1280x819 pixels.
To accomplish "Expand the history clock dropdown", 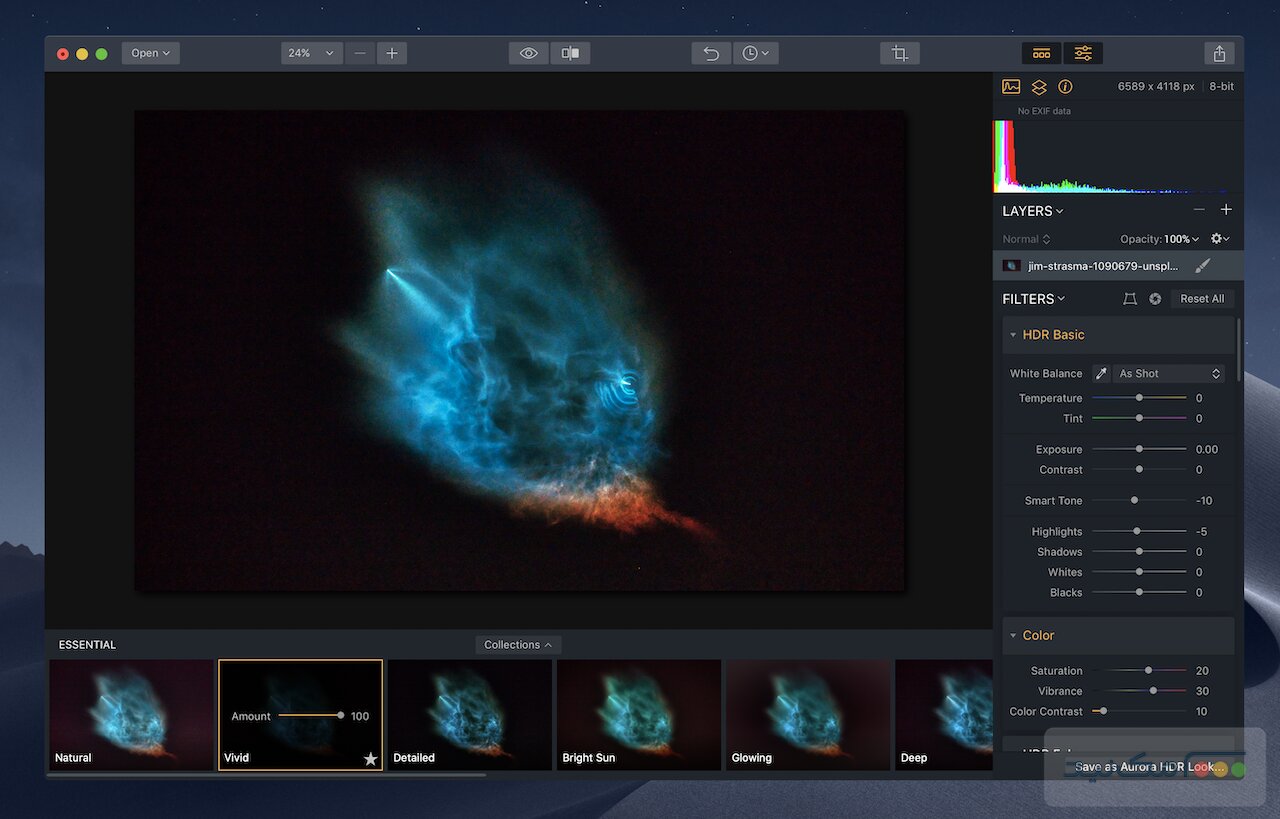I will coord(756,52).
